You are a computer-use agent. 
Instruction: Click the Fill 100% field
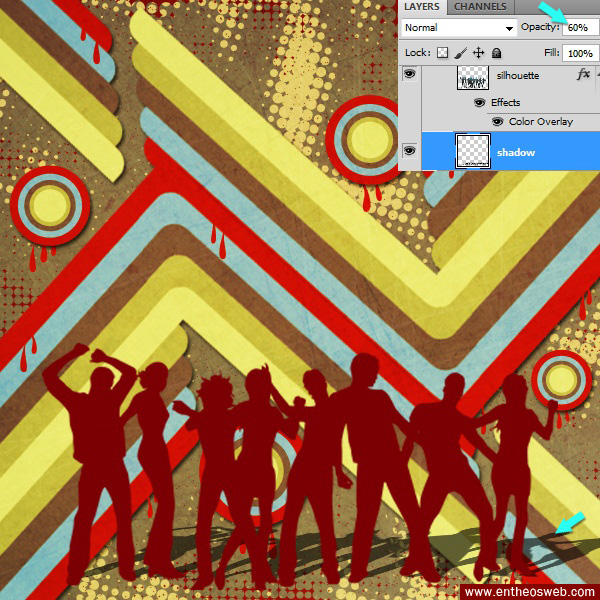(581, 53)
